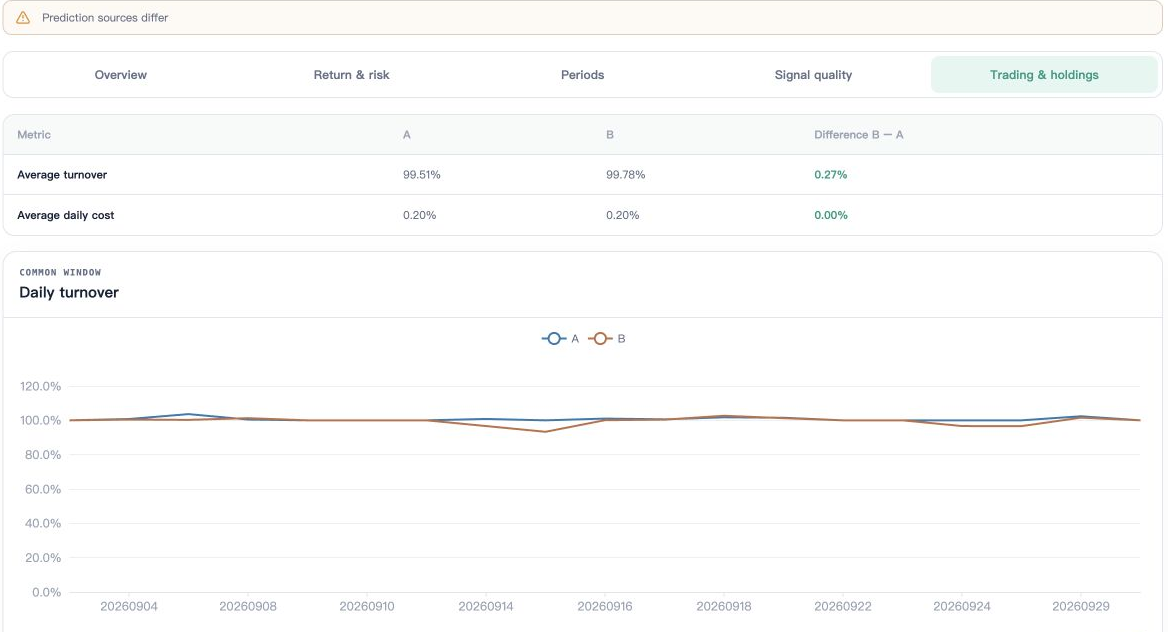Click the 20260914 x-axis date label
Image resolution: width=1168 pixels, height=632 pixels.
pyautogui.click(x=486, y=606)
